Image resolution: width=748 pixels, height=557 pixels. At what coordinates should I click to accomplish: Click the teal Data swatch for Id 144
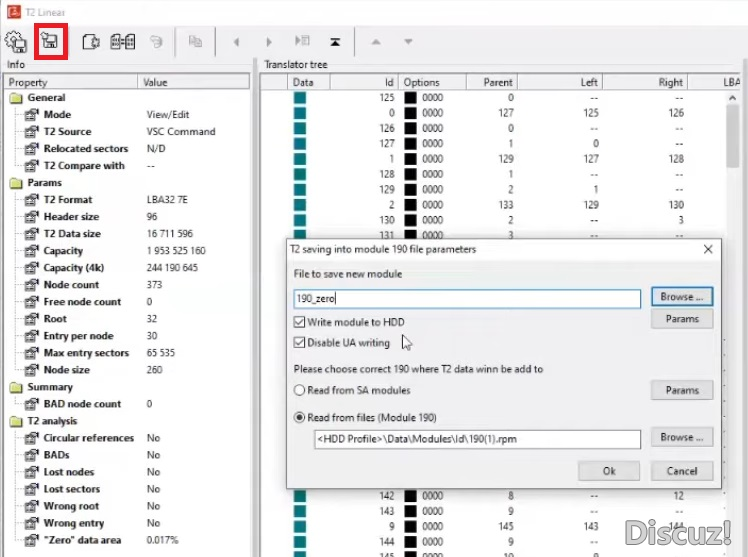(x=300, y=542)
